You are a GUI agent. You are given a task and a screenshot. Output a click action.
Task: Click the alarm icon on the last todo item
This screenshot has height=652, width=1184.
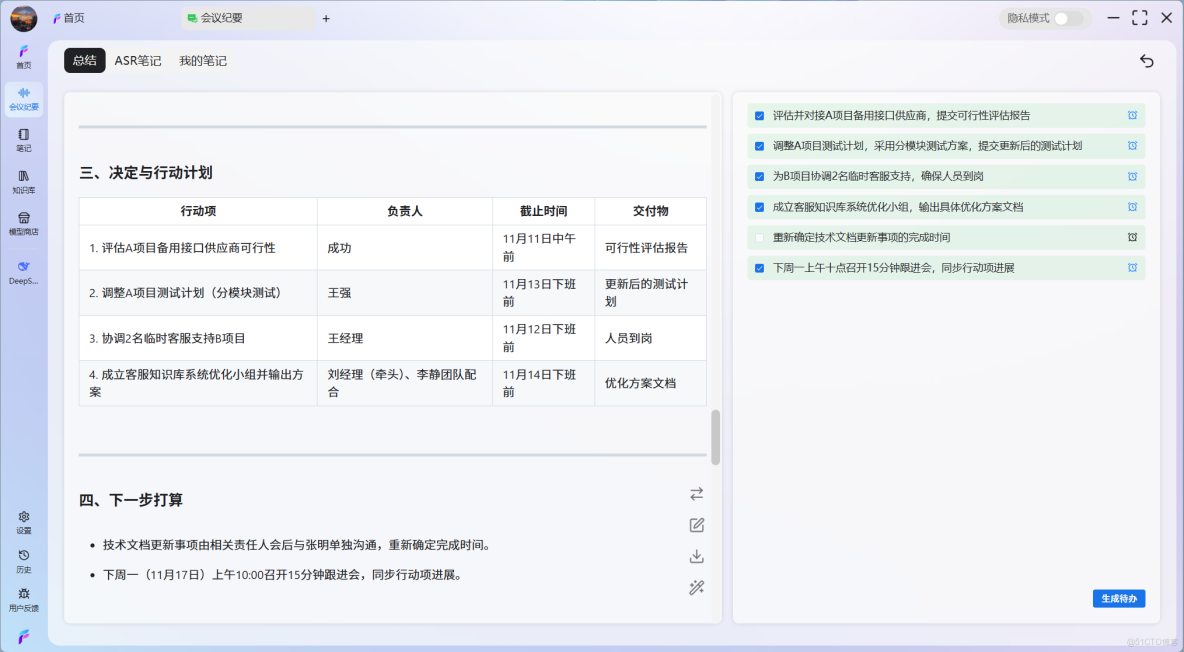pyautogui.click(x=1132, y=267)
